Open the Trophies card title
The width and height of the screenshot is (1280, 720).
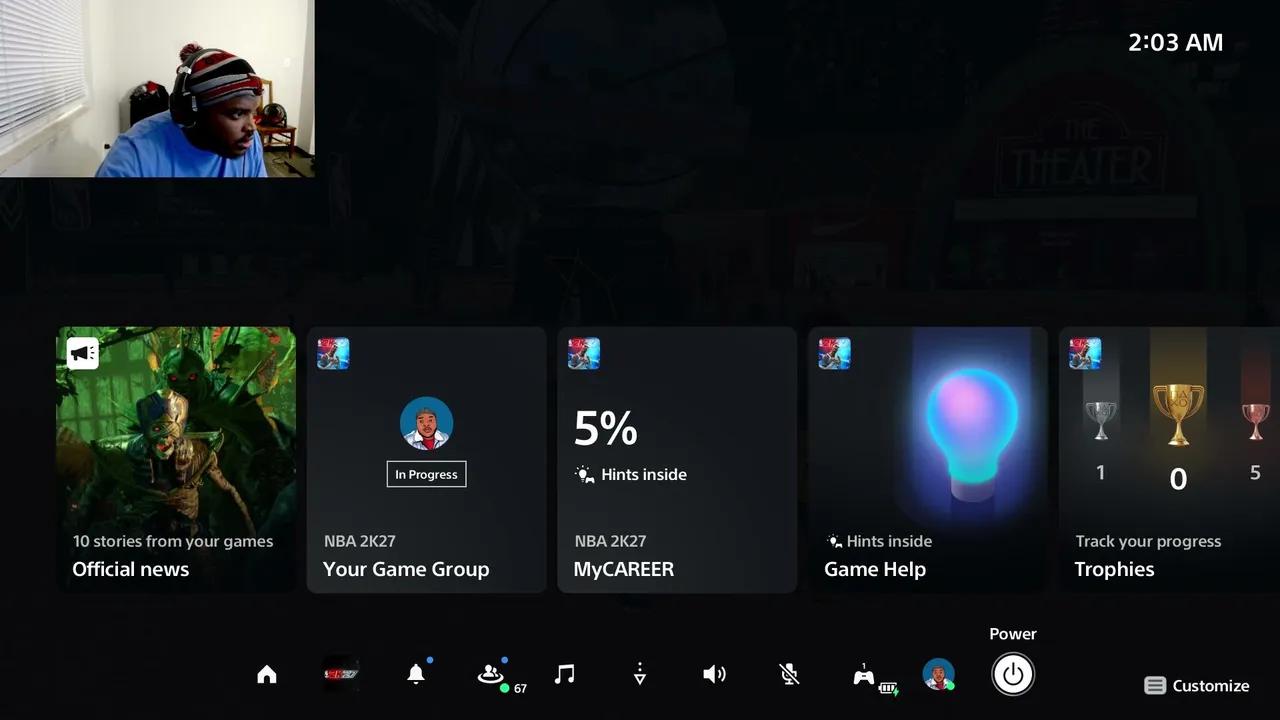[x=1114, y=569]
